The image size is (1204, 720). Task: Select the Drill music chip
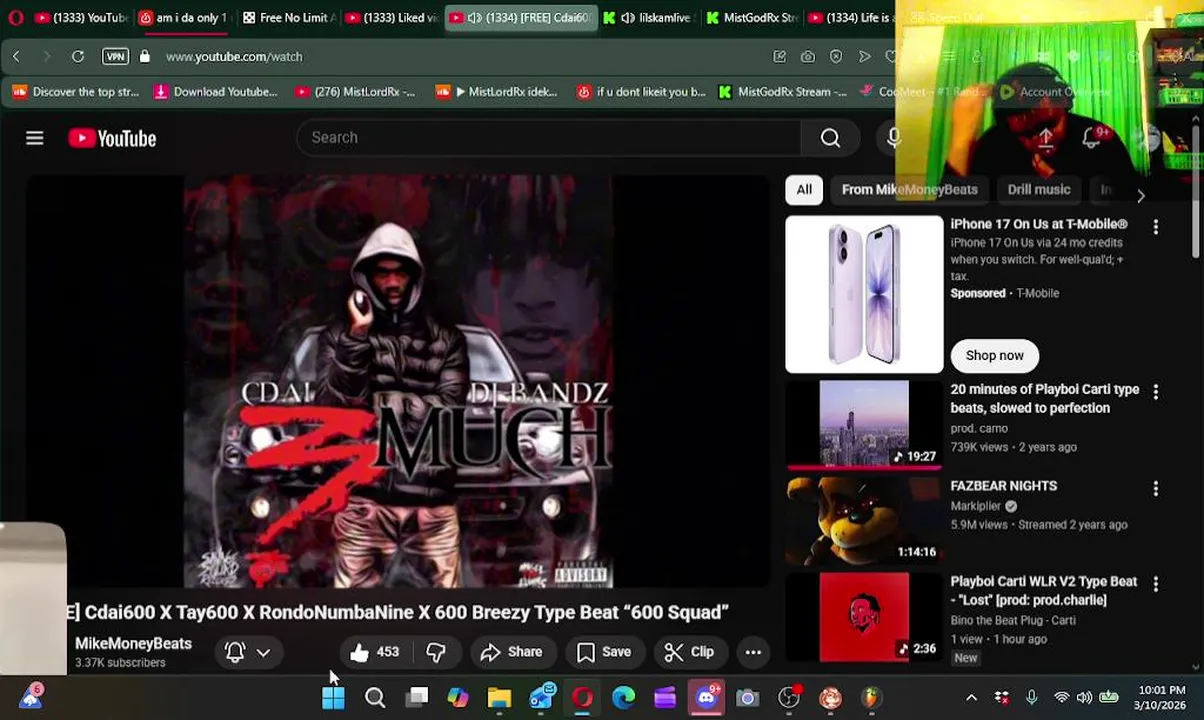point(1038,189)
